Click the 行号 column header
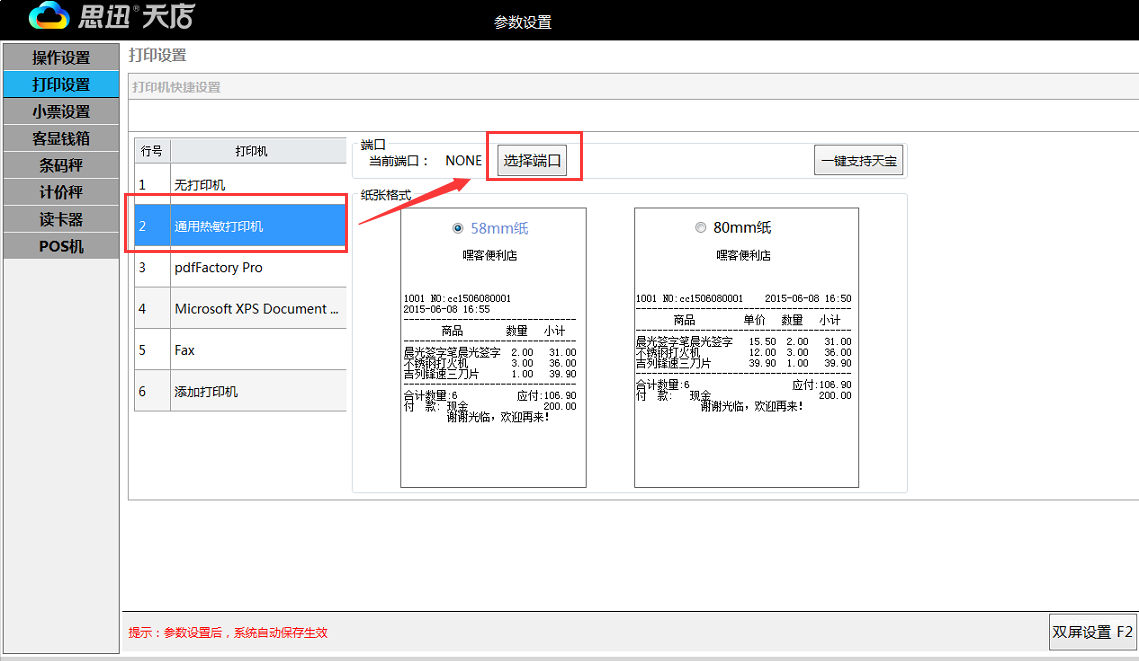Viewport: 1139px width, 661px height. (x=152, y=151)
